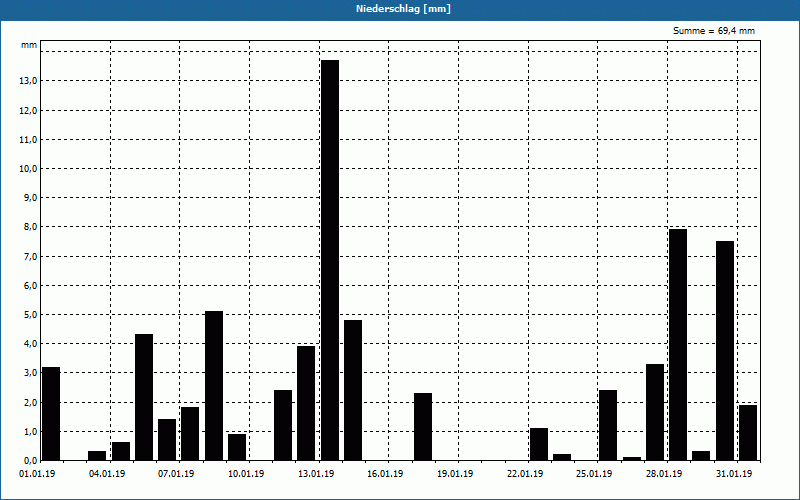The width and height of the screenshot is (800, 500).
Task: Click the 4,0 y-axis value
Action: [x=30, y=343]
